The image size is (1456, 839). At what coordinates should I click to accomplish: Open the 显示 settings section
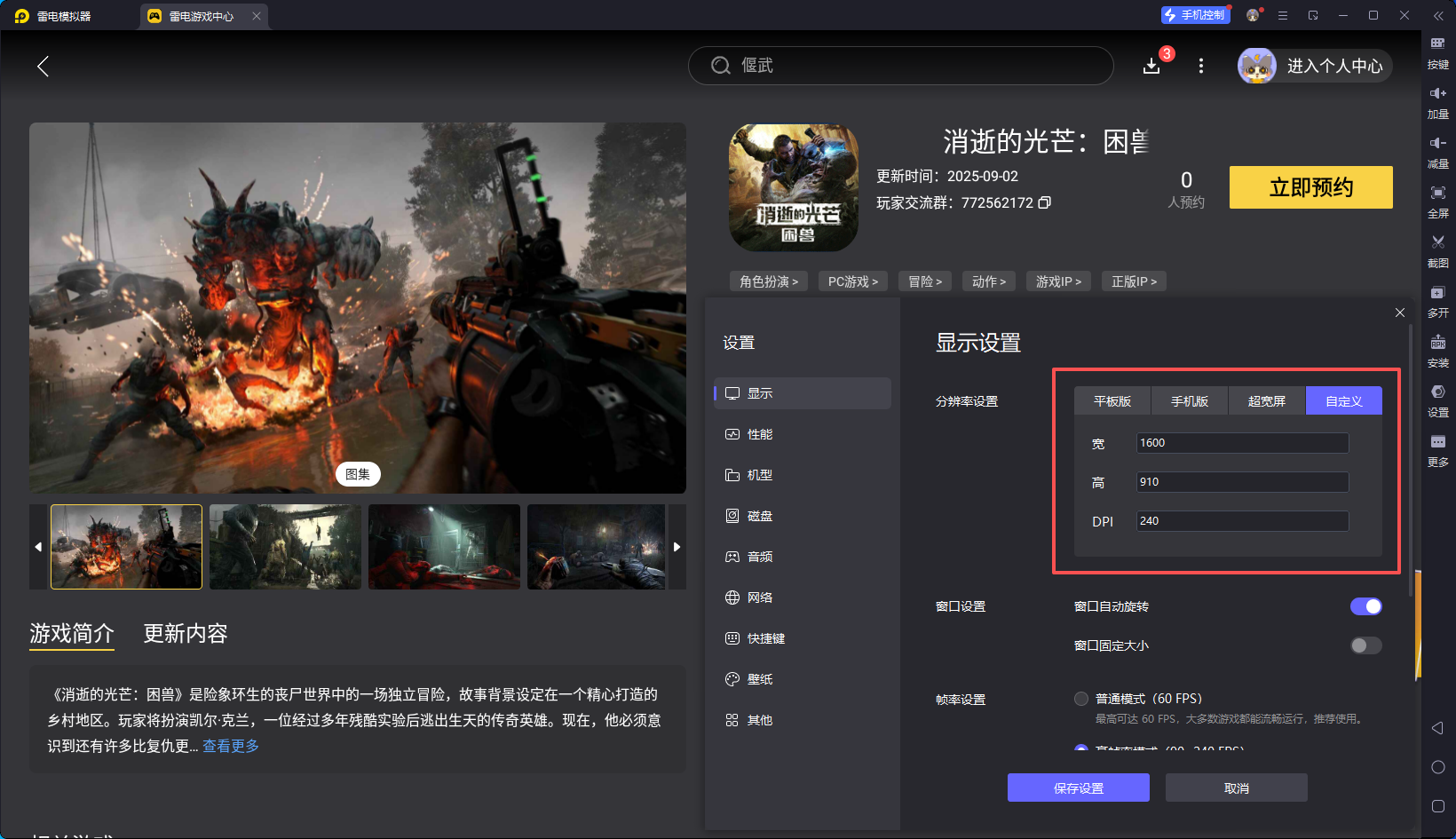click(x=803, y=393)
